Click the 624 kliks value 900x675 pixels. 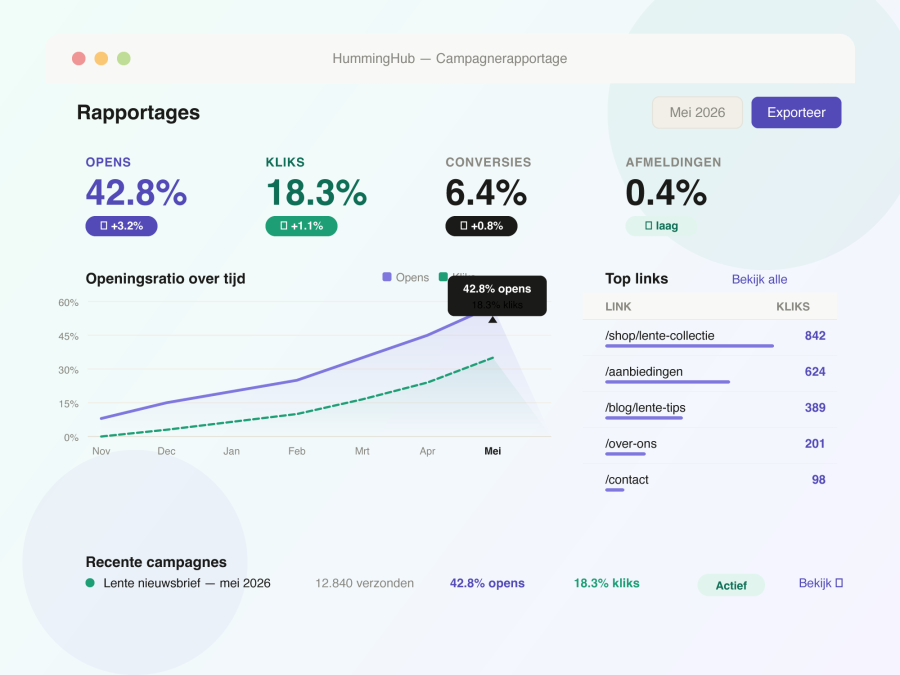815,372
